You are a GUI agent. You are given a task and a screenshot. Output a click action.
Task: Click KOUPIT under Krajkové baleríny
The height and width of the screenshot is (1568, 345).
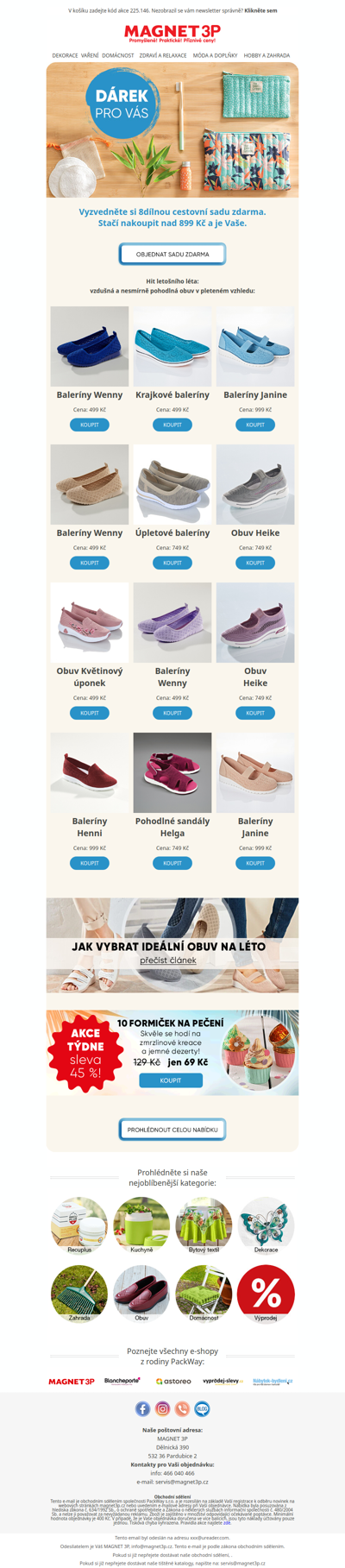tap(172, 425)
